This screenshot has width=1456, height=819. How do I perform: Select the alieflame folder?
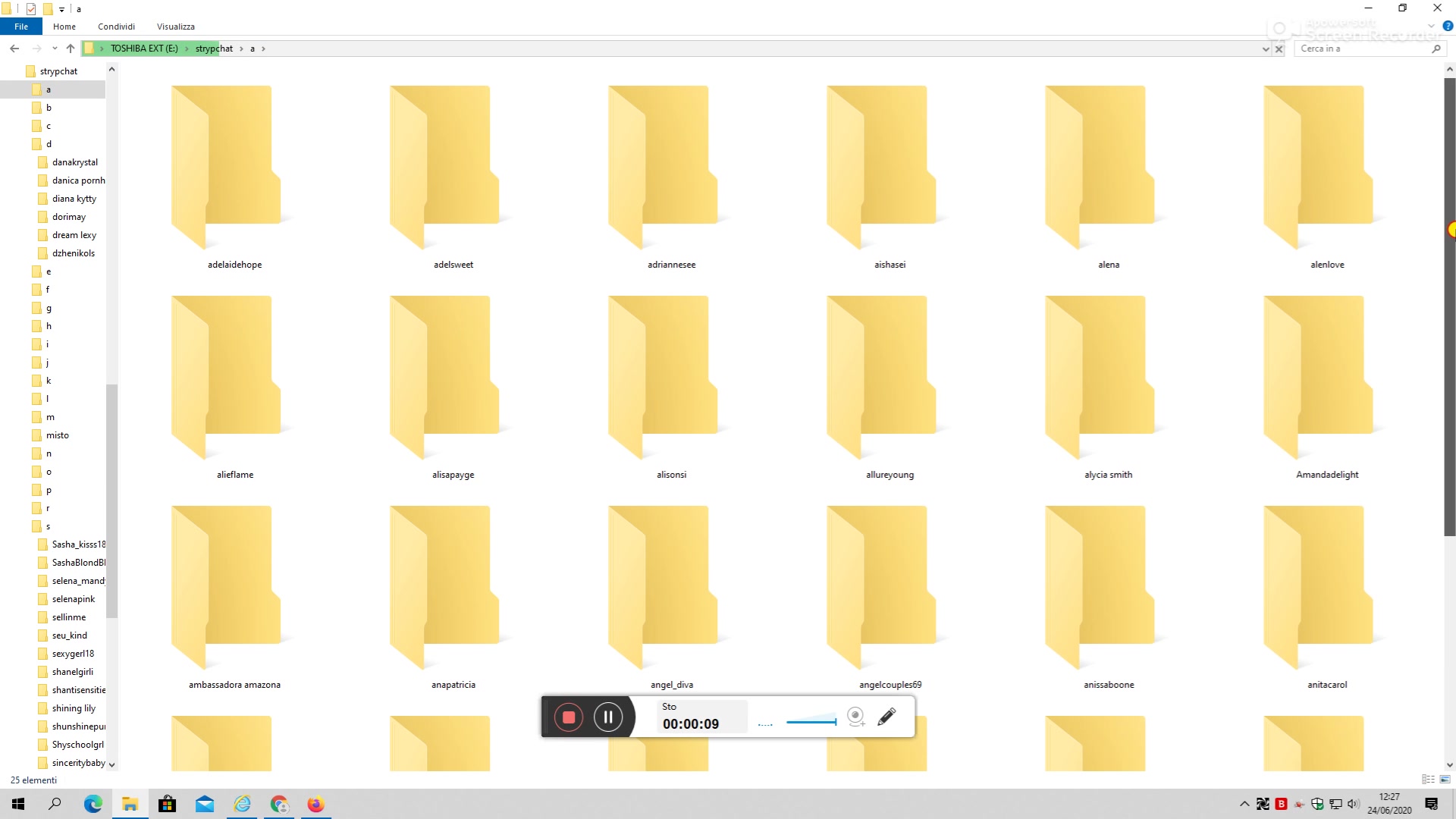234,388
